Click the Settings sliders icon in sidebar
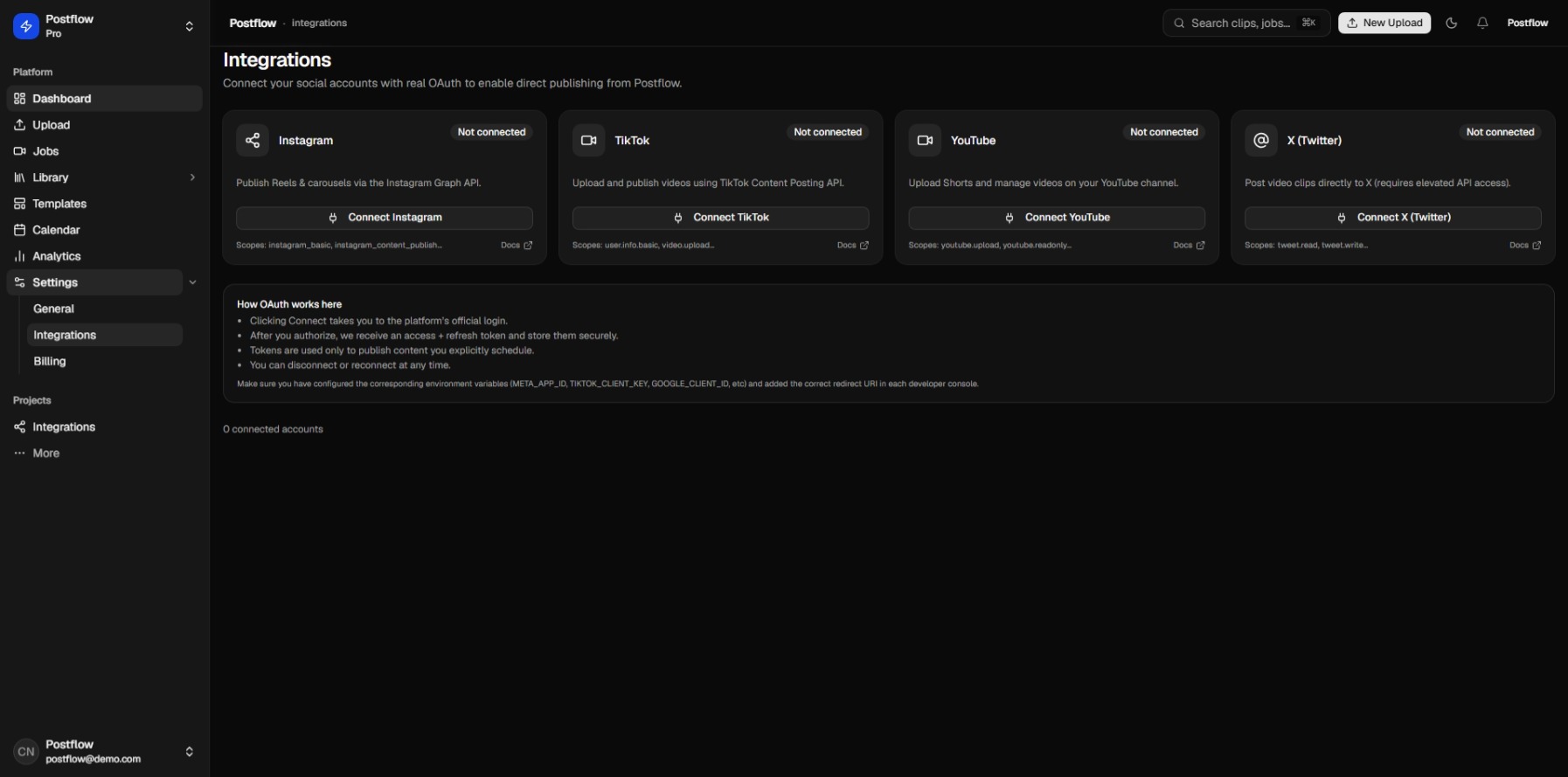This screenshot has height=777, width=1568. coord(19,282)
